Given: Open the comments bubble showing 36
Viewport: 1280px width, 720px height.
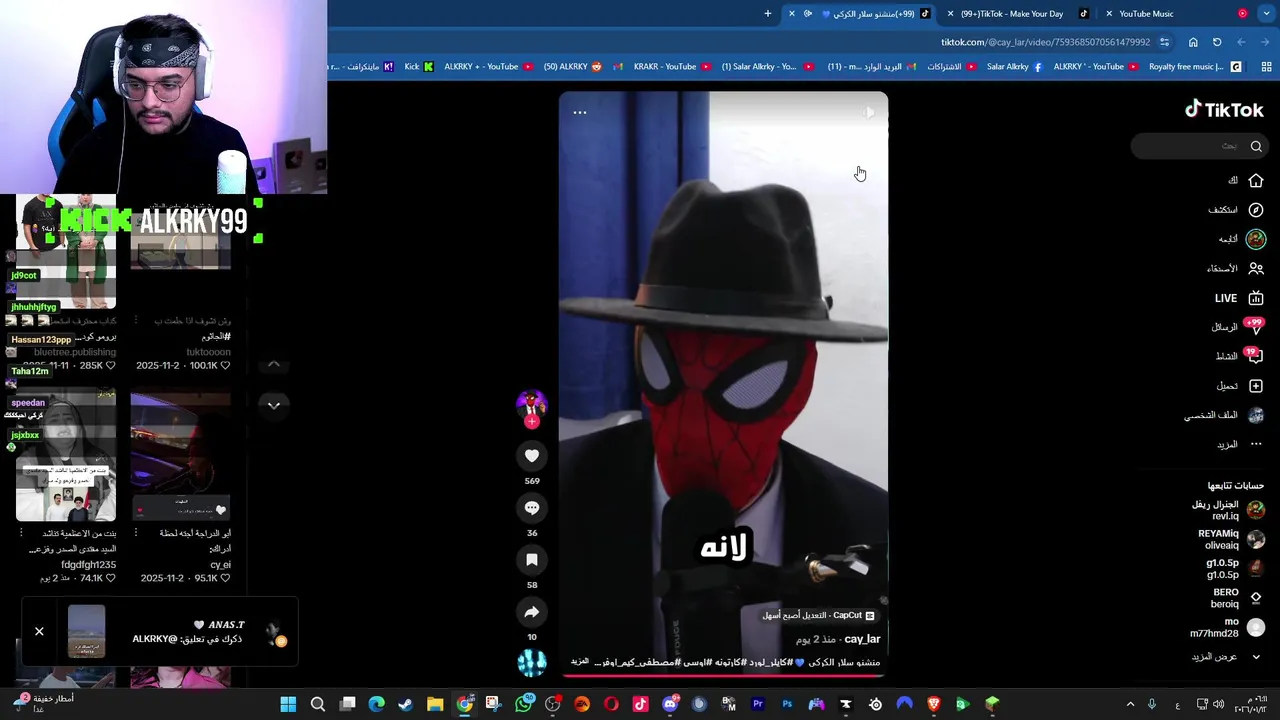Looking at the screenshot, I should tap(532, 508).
